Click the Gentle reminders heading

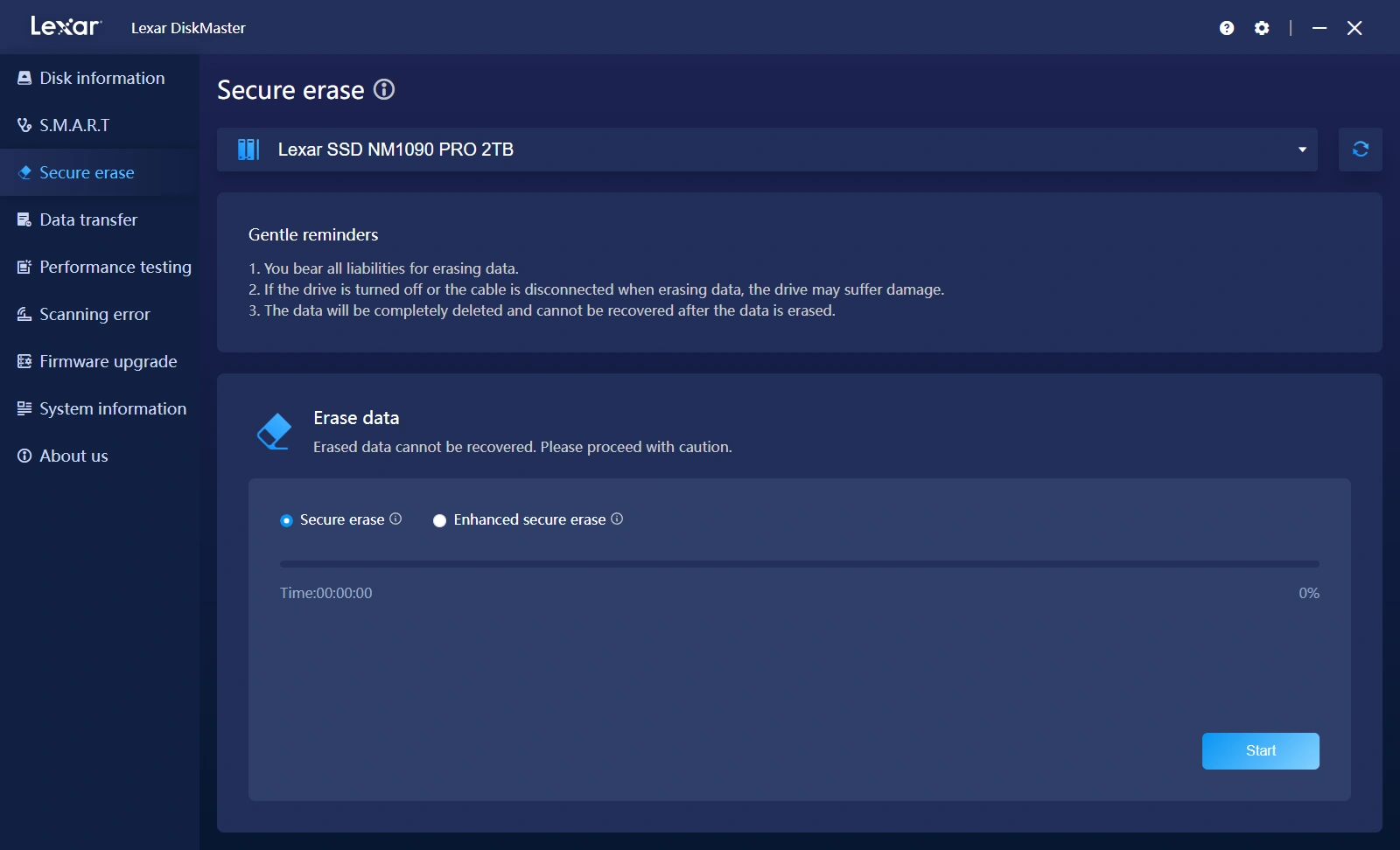coord(313,234)
